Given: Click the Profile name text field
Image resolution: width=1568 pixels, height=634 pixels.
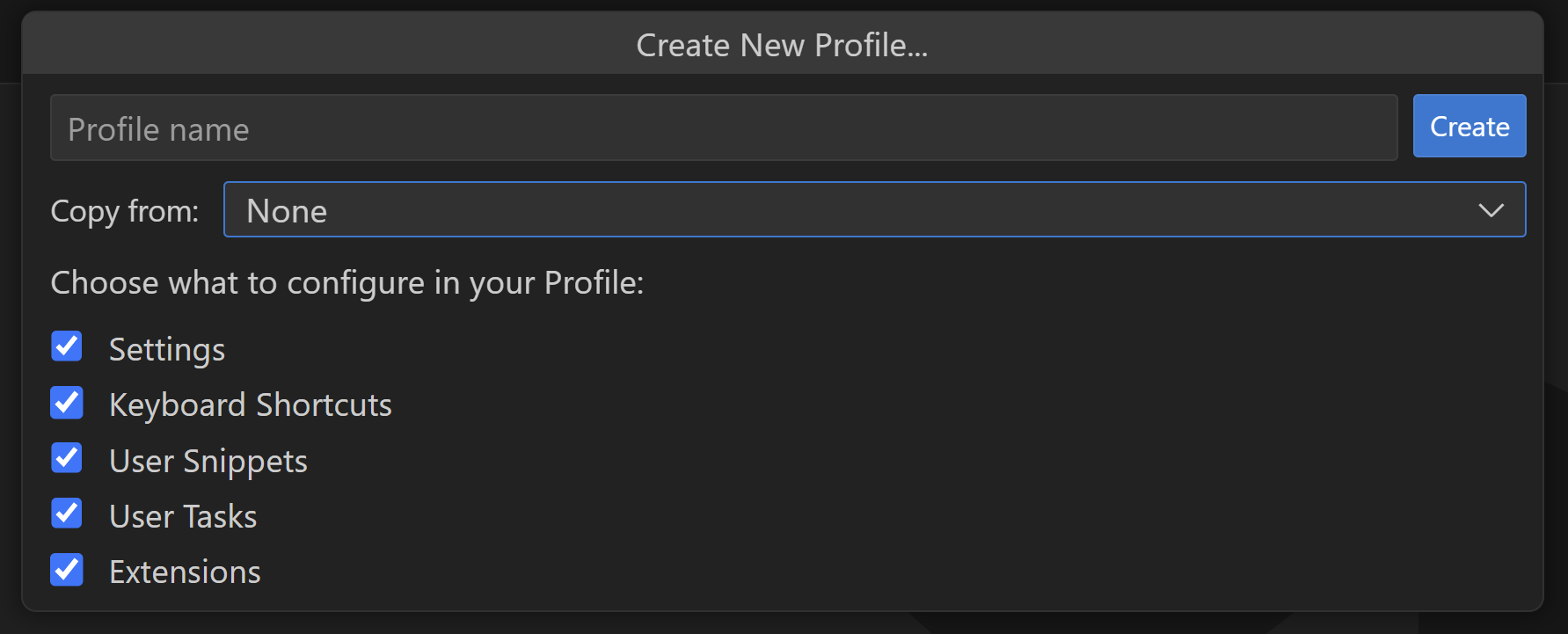Looking at the screenshot, I should click(x=724, y=128).
